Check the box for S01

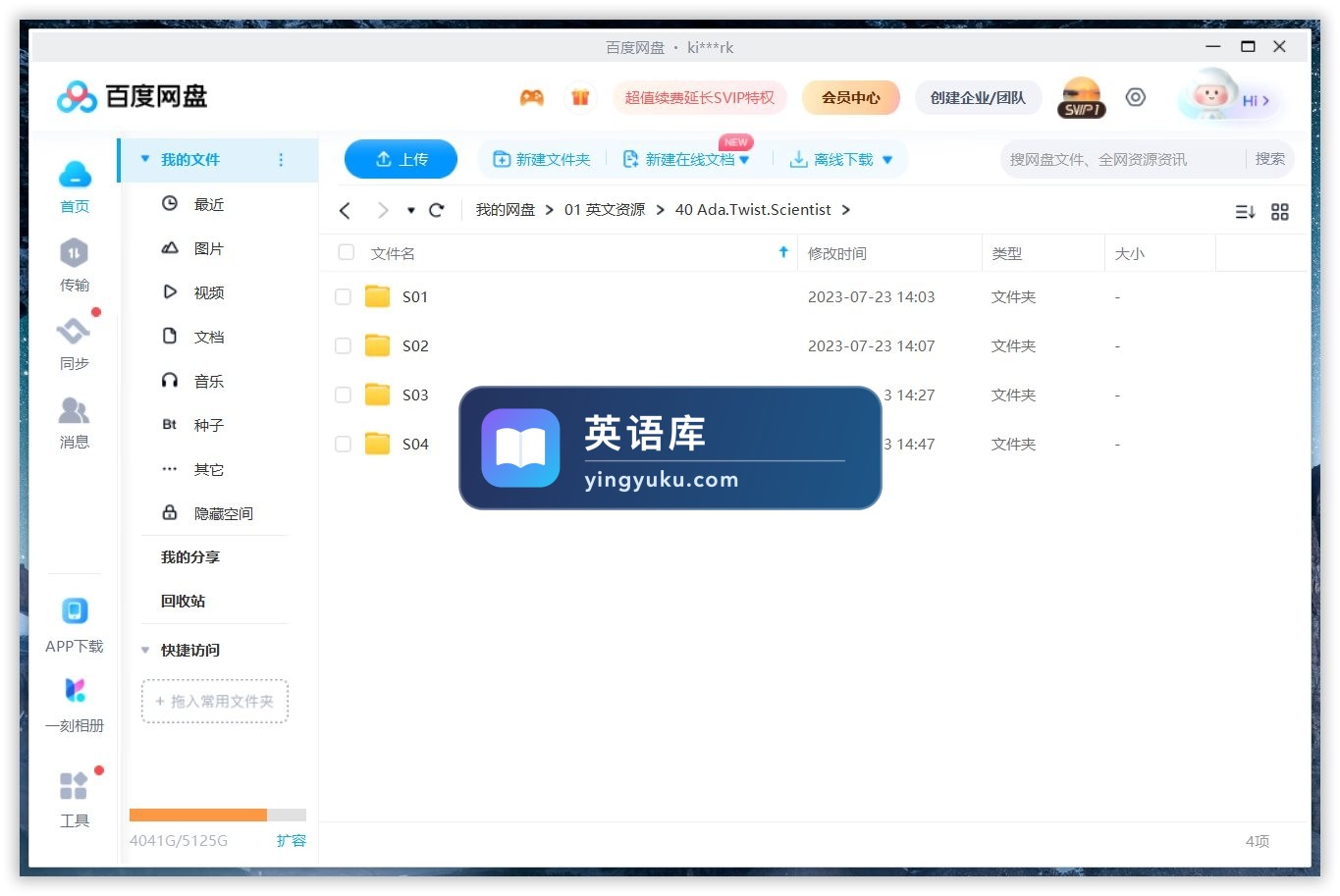[x=343, y=296]
